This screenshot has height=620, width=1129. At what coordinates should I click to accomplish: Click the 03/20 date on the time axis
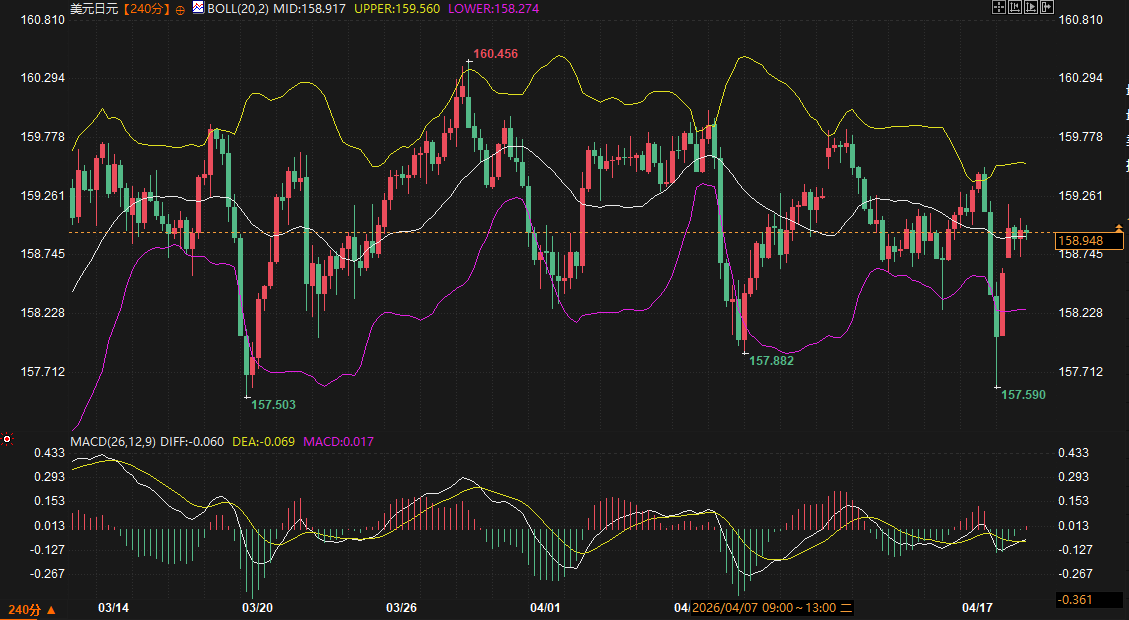click(x=257, y=608)
